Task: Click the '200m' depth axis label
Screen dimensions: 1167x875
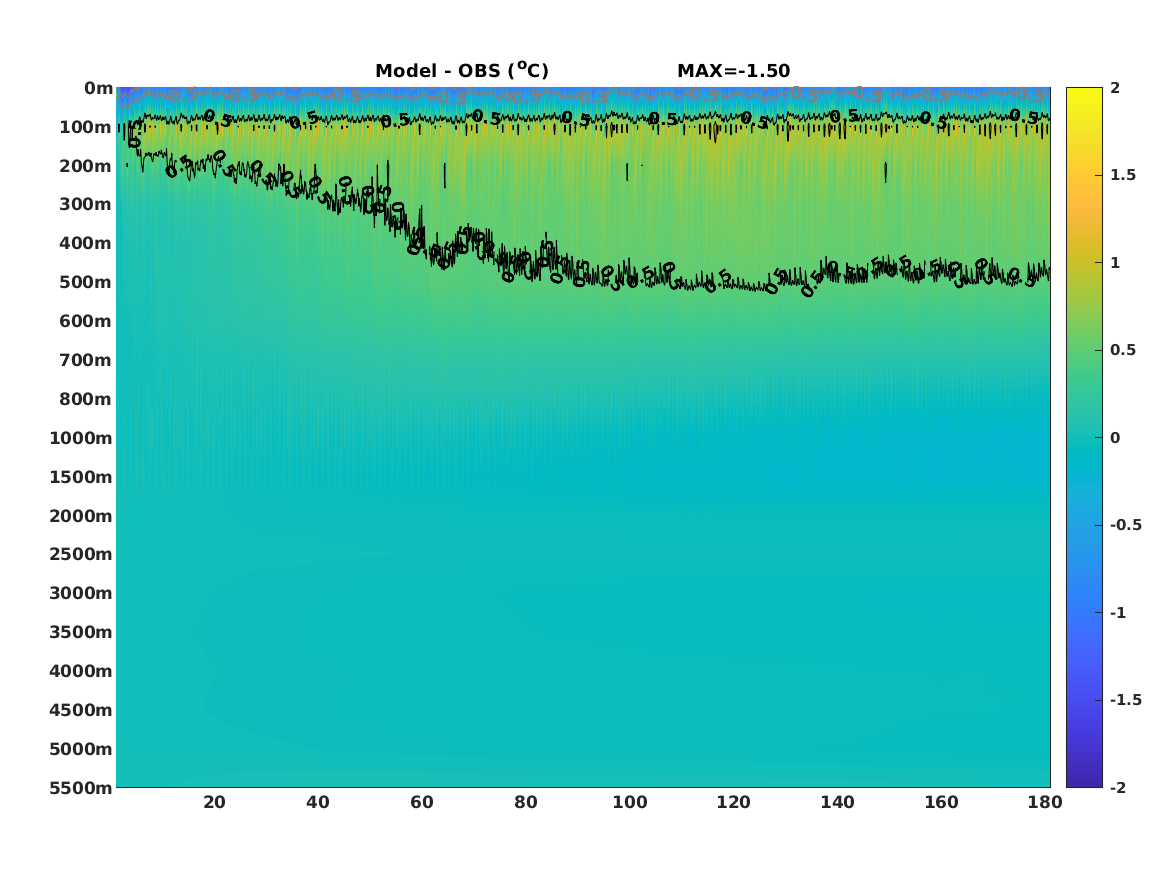Action: point(86,166)
